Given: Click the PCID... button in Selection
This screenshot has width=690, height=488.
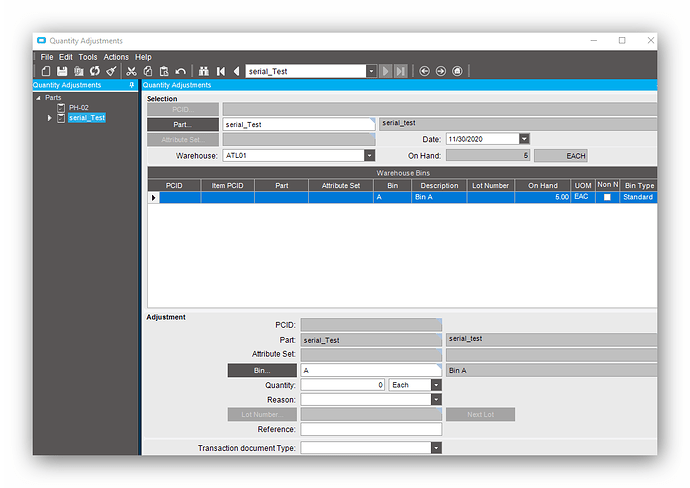Looking at the screenshot, I should (183, 109).
